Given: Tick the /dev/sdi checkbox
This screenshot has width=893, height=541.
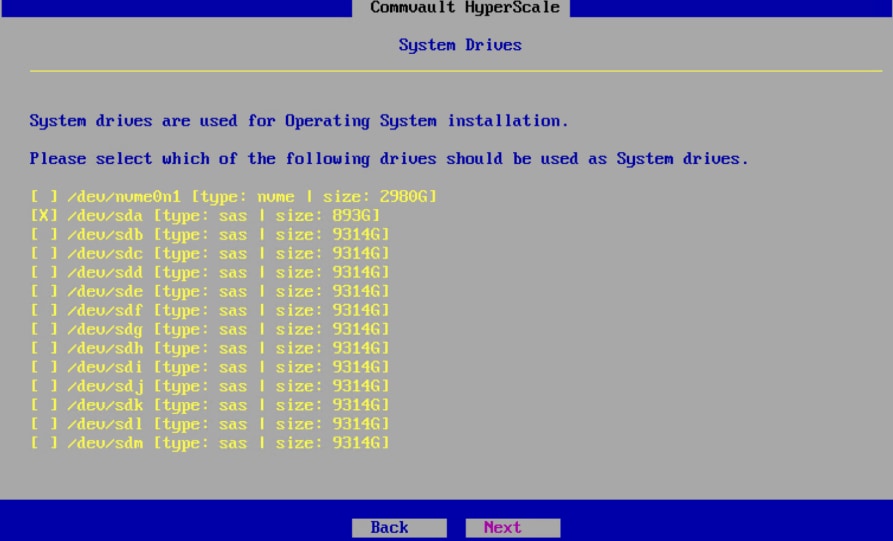Looking at the screenshot, I should point(44,367).
